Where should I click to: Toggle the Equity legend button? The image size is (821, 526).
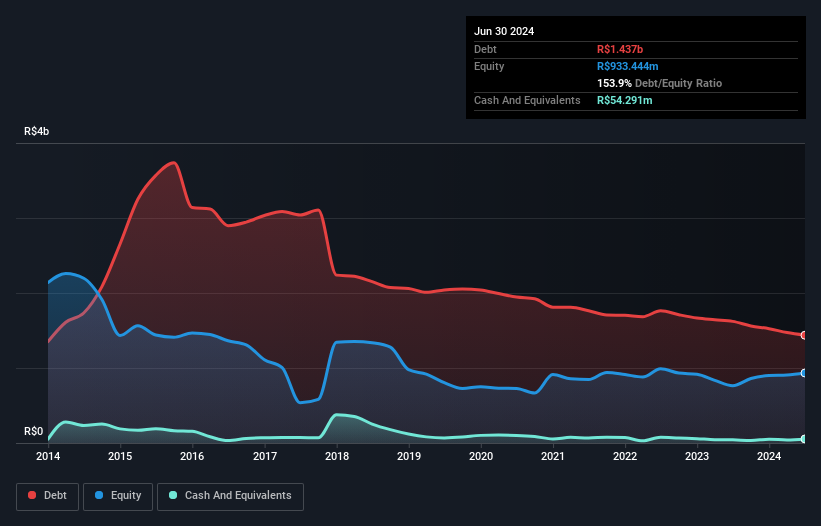point(118,496)
